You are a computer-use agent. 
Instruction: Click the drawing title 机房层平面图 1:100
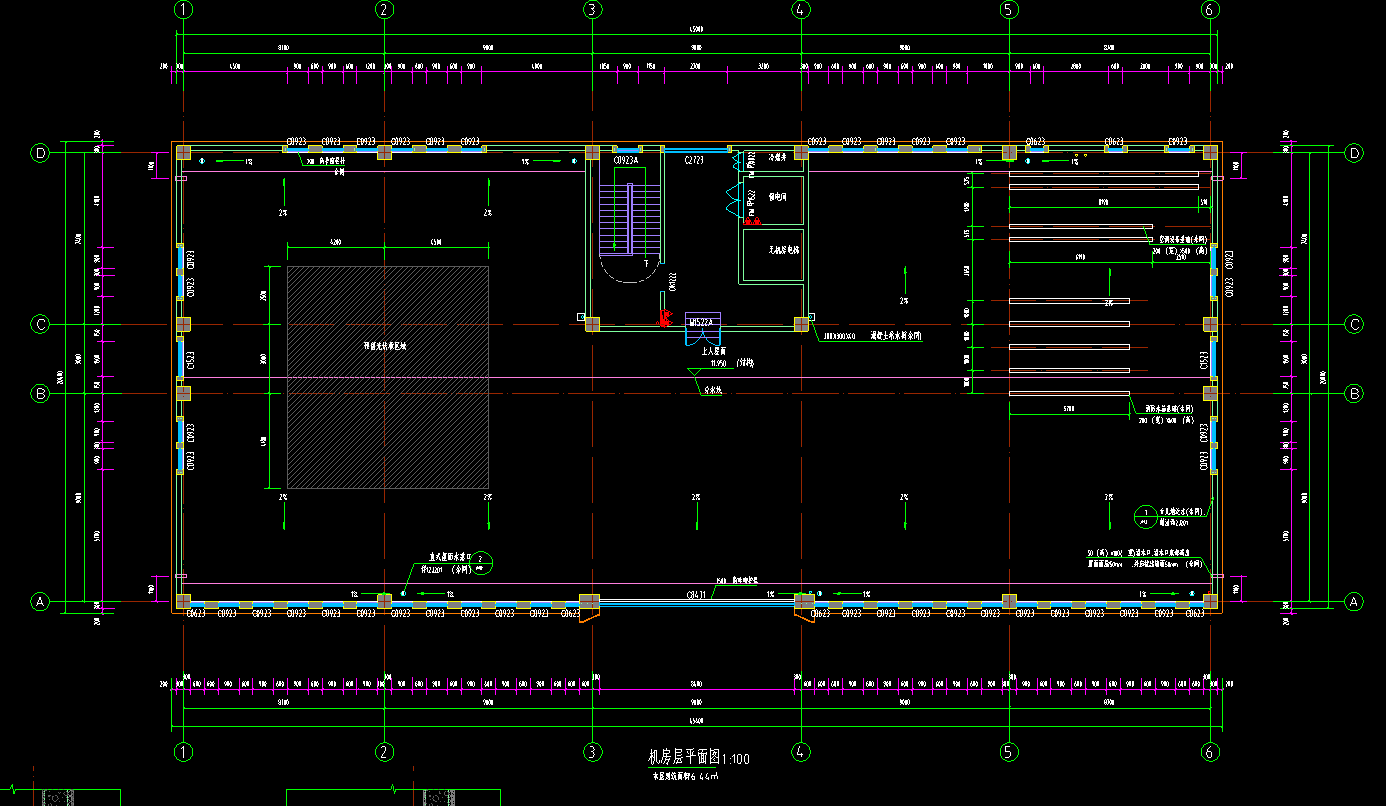coord(698,758)
